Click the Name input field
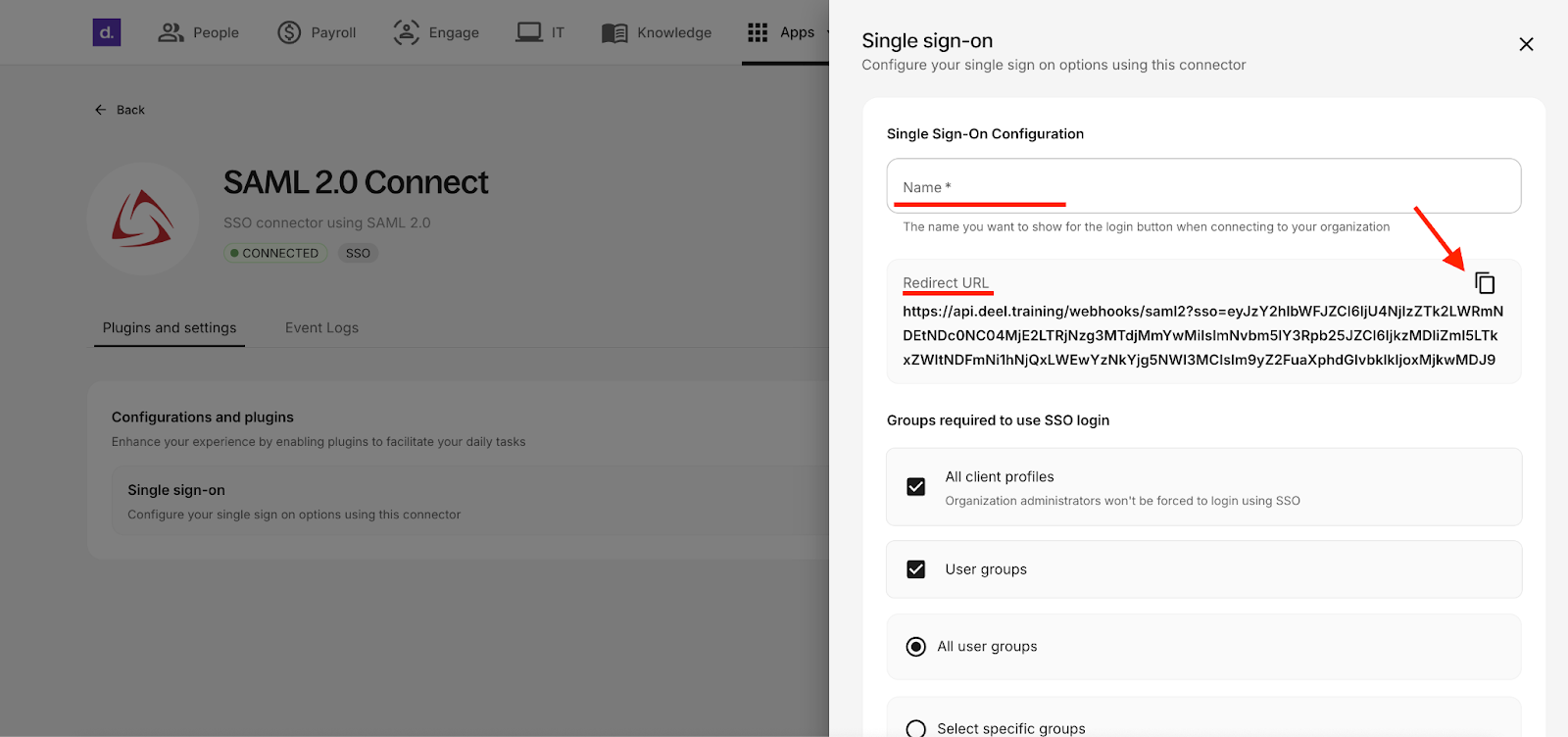The width and height of the screenshot is (1568, 737). coord(1203,186)
